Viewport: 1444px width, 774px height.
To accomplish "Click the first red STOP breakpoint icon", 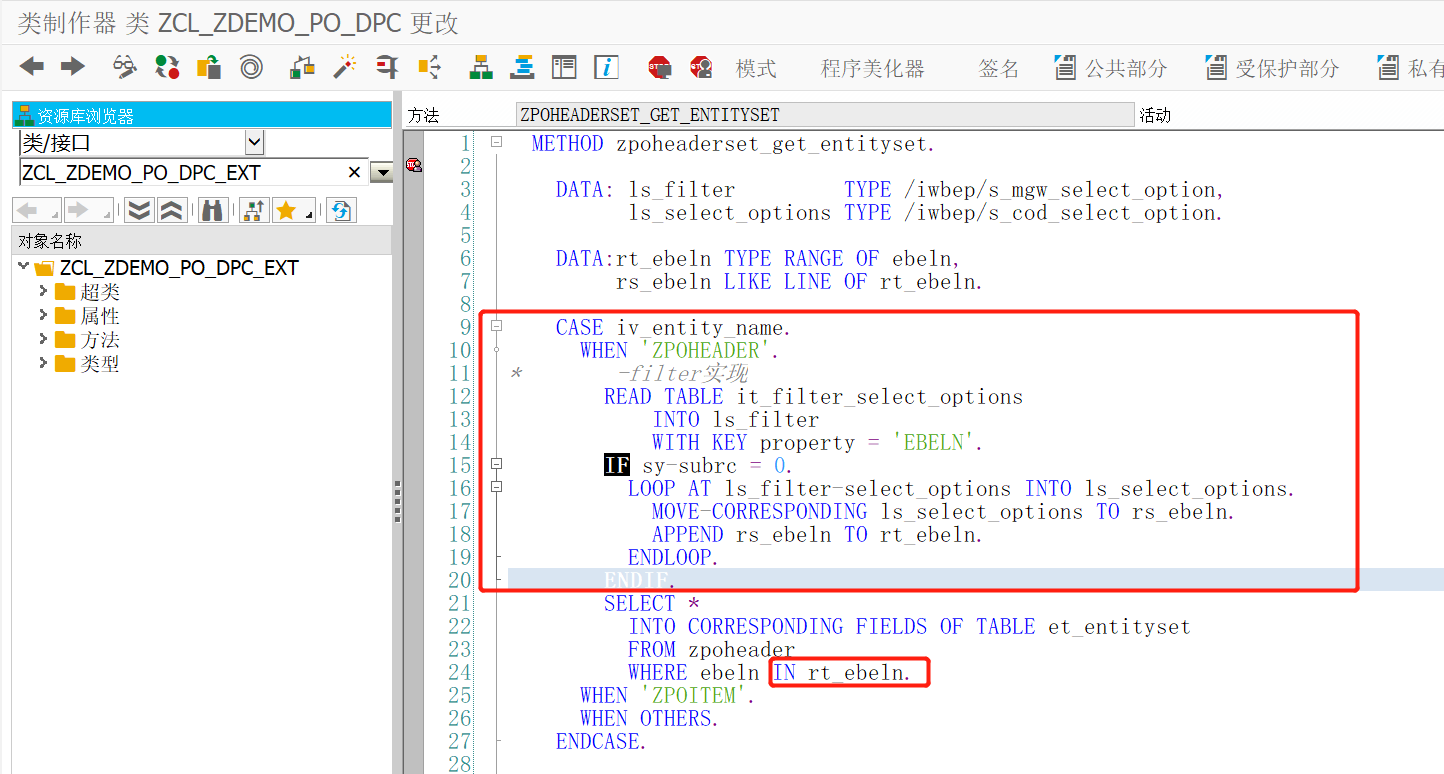I will 660,67.
